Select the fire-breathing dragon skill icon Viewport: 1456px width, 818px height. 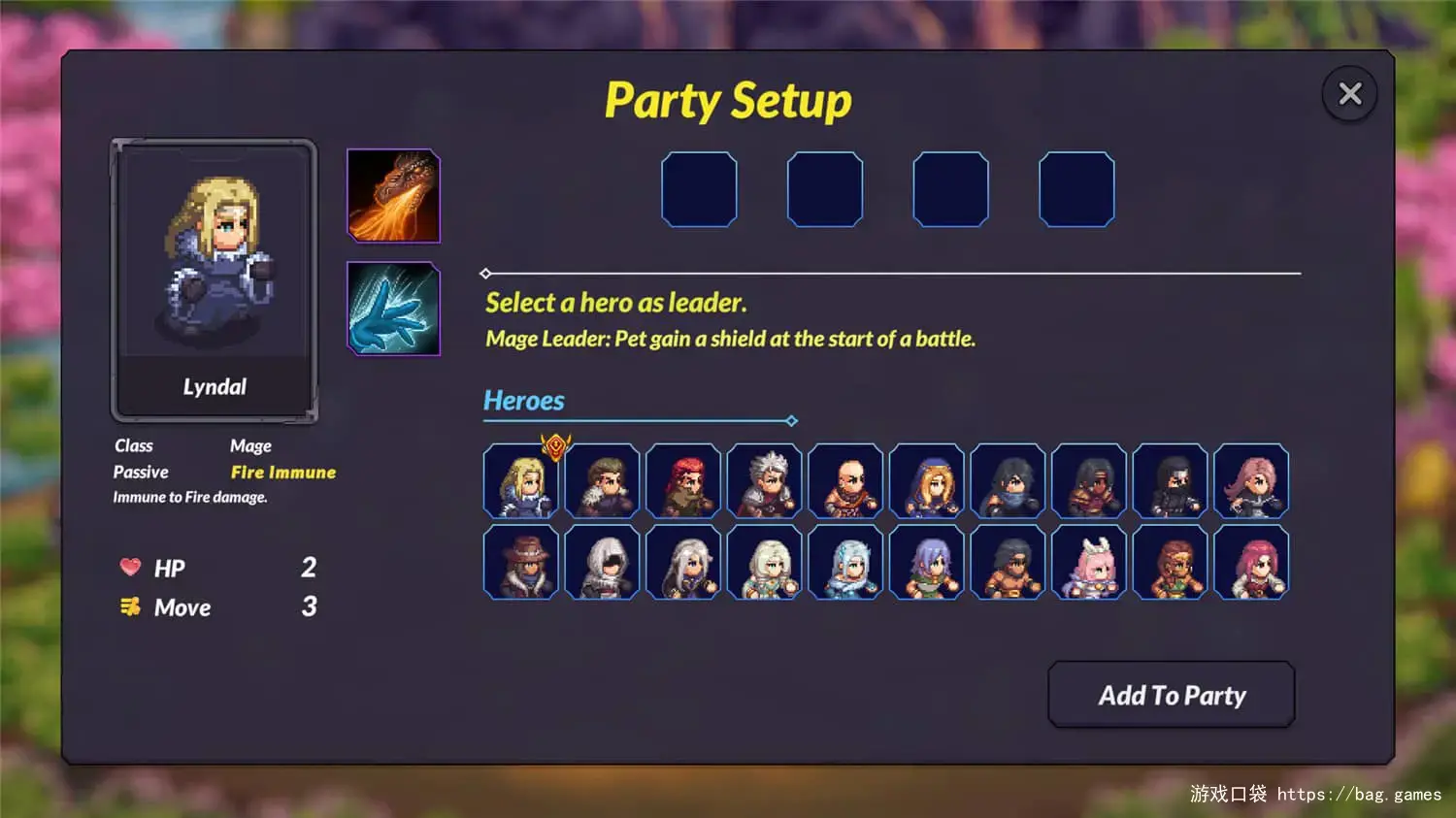[x=394, y=196]
